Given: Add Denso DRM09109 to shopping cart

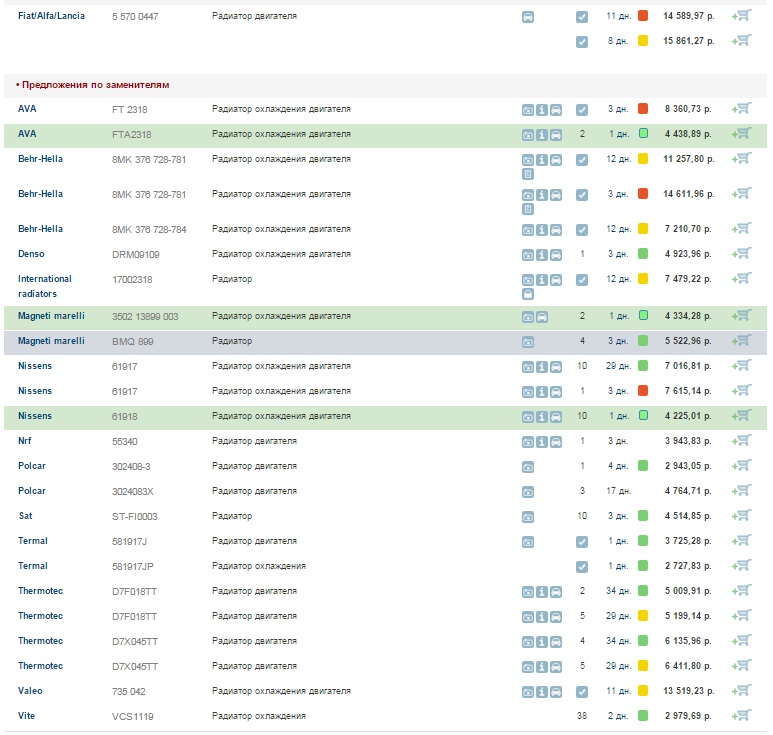Looking at the screenshot, I should tap(742, 254).
